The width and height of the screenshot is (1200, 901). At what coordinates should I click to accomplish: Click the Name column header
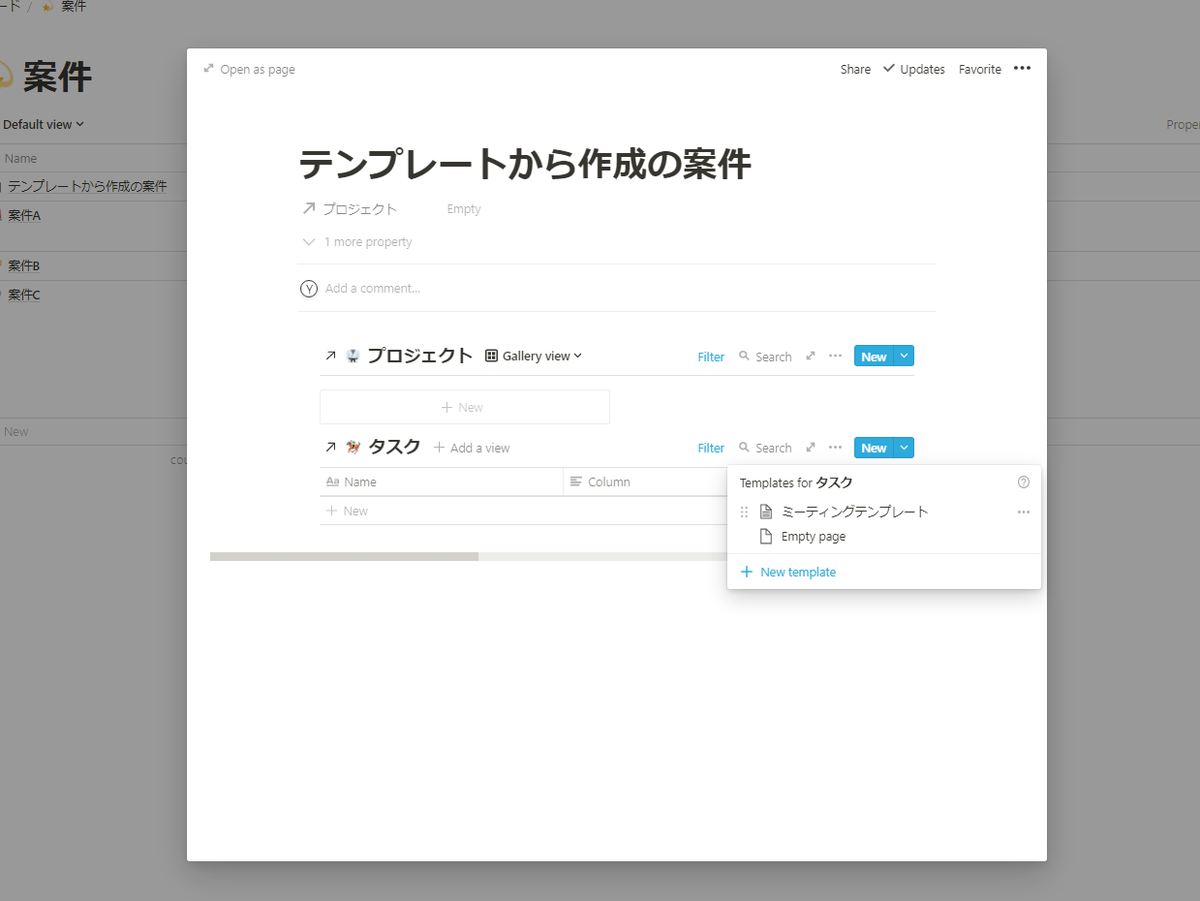tap(441, 482)
